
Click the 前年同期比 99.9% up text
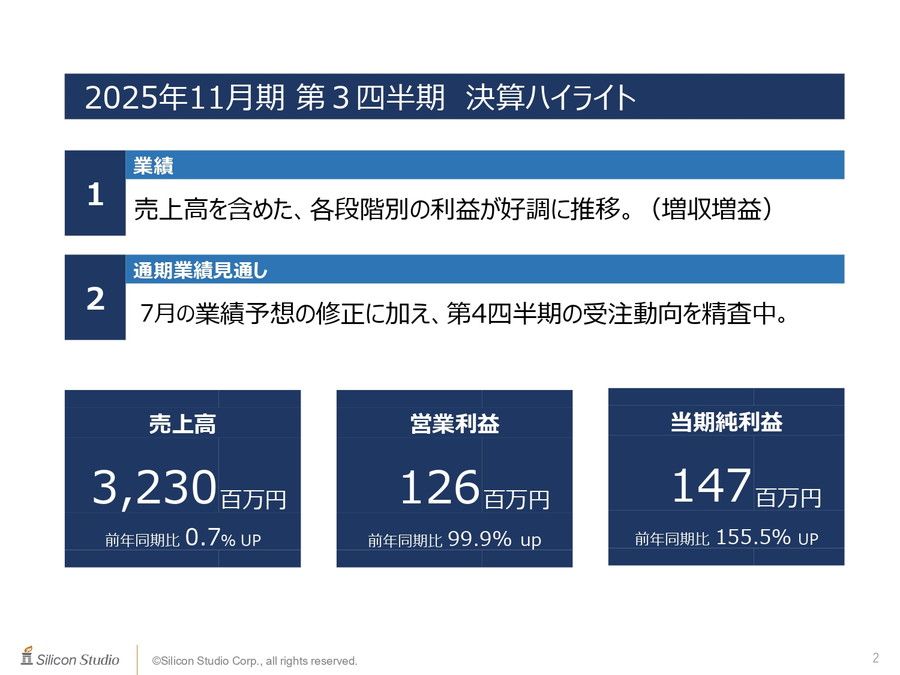click(454, 540)
